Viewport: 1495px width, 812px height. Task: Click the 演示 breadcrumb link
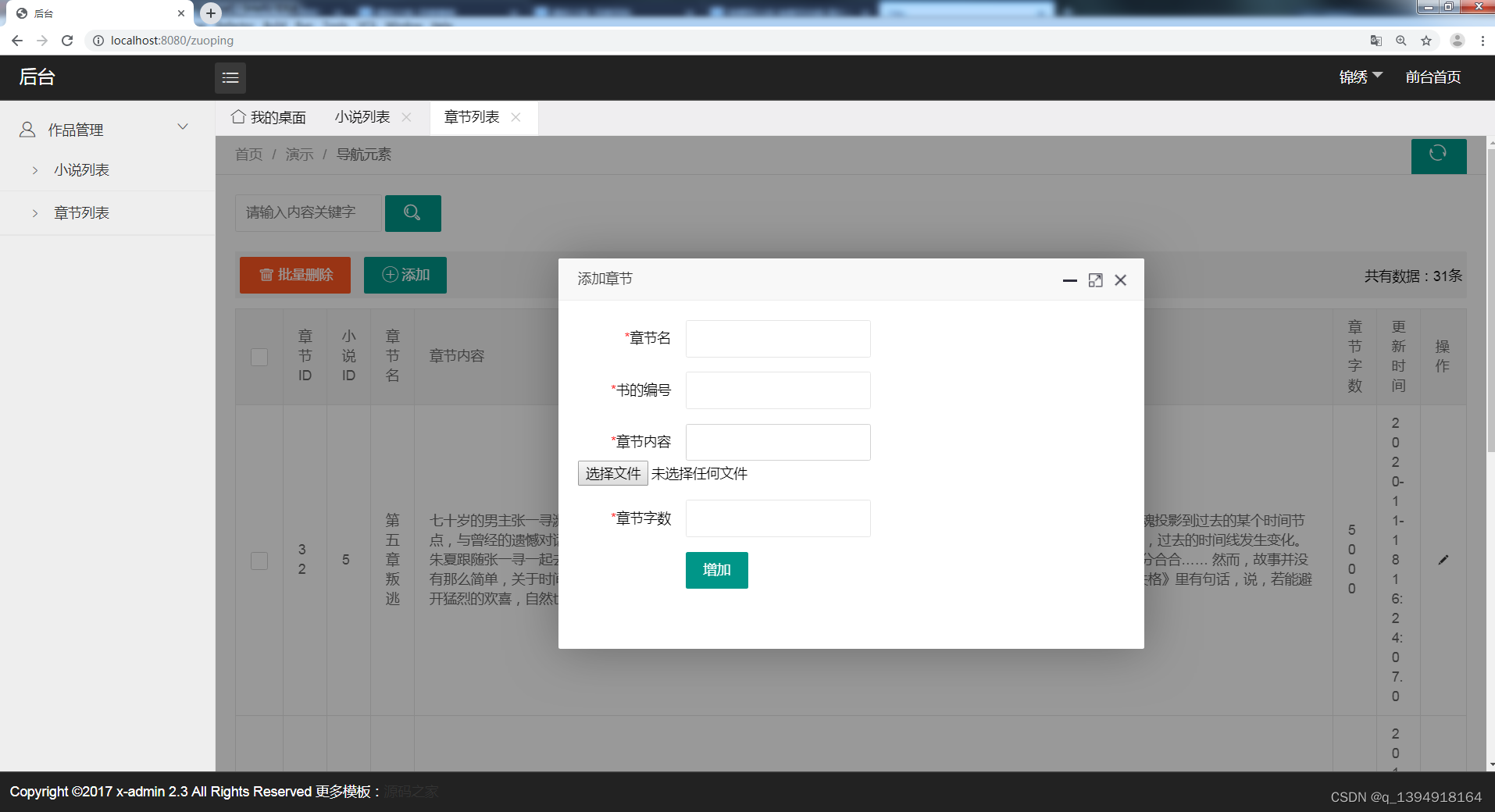[299, 155]
